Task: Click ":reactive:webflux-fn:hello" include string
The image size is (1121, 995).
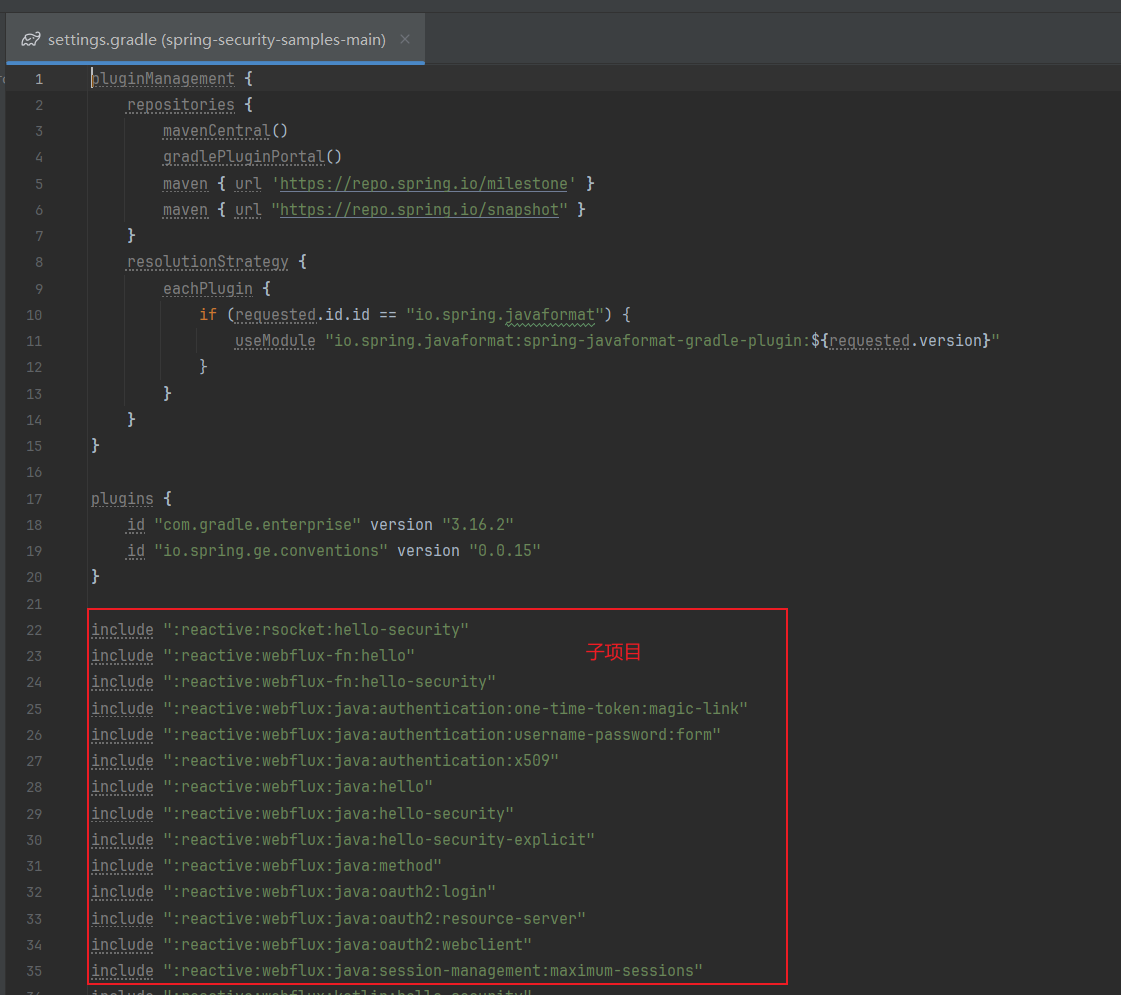Action: tap(289, 656)
